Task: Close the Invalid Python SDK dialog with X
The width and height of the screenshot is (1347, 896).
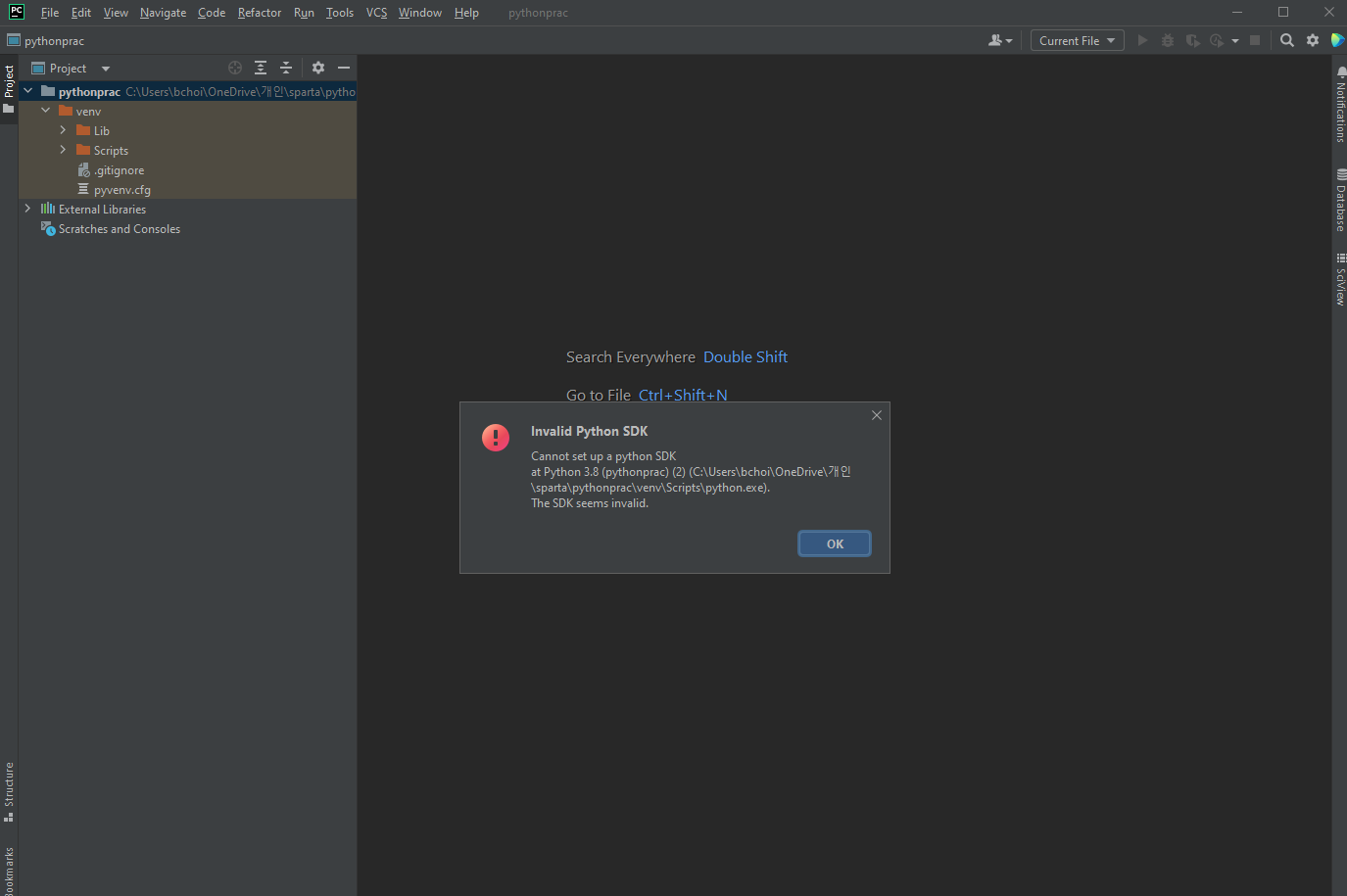Action: coord(877,415)
